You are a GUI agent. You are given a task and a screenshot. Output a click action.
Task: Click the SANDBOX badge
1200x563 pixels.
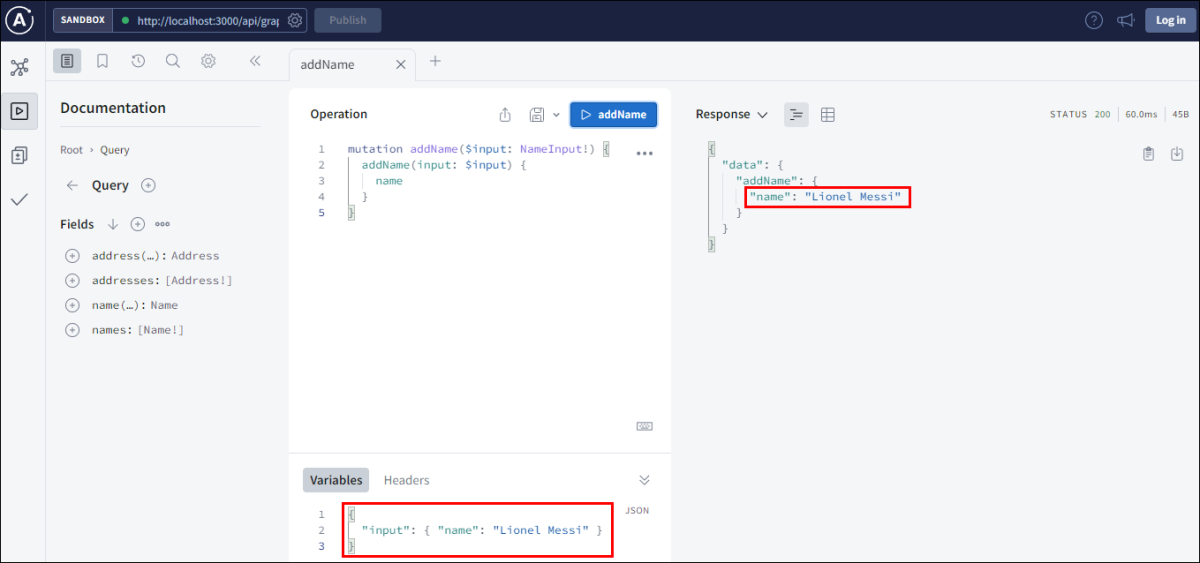(82, 20)
